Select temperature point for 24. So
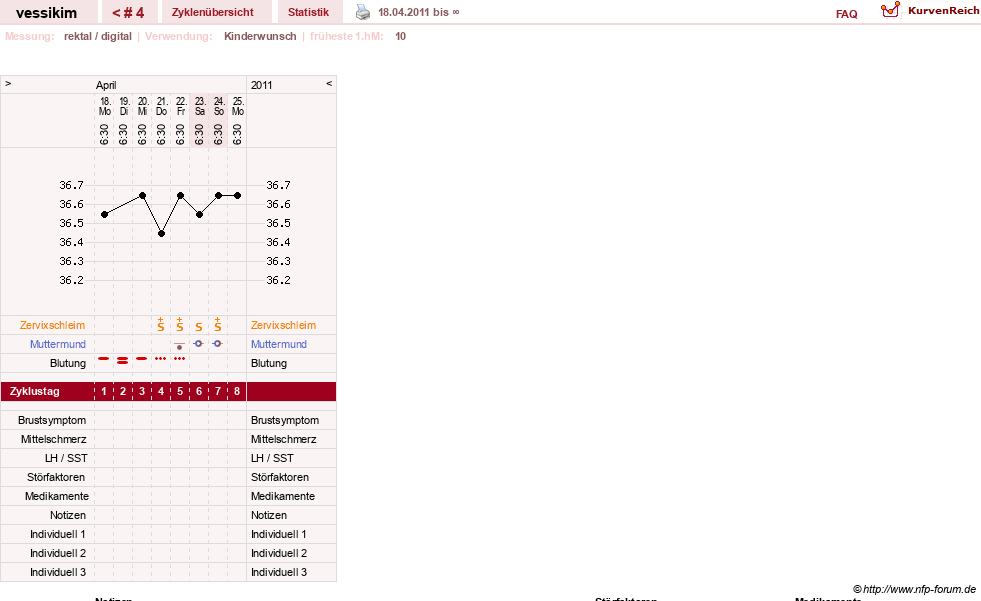 218,196
